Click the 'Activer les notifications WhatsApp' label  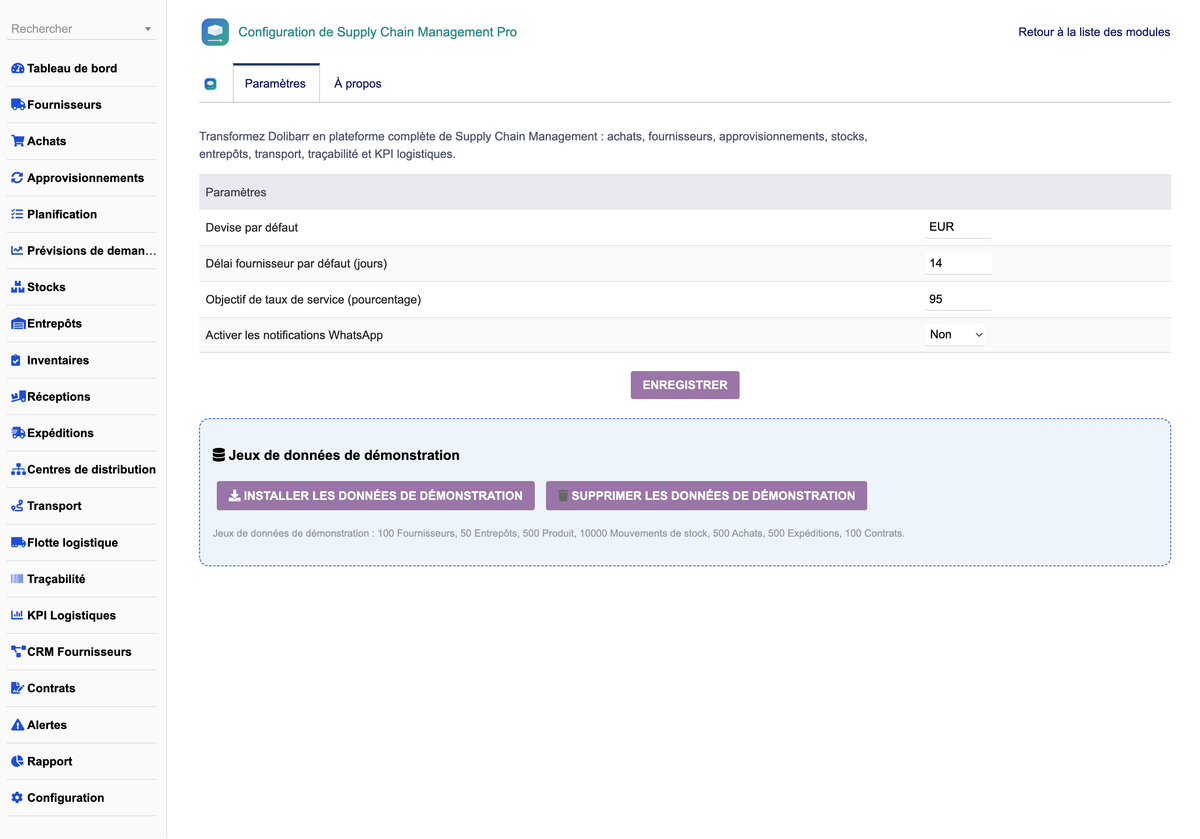294,335
